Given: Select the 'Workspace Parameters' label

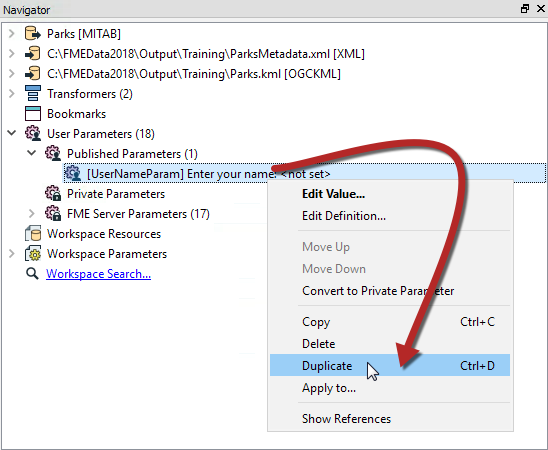Looking at the screenshot, I should (107, 254).
